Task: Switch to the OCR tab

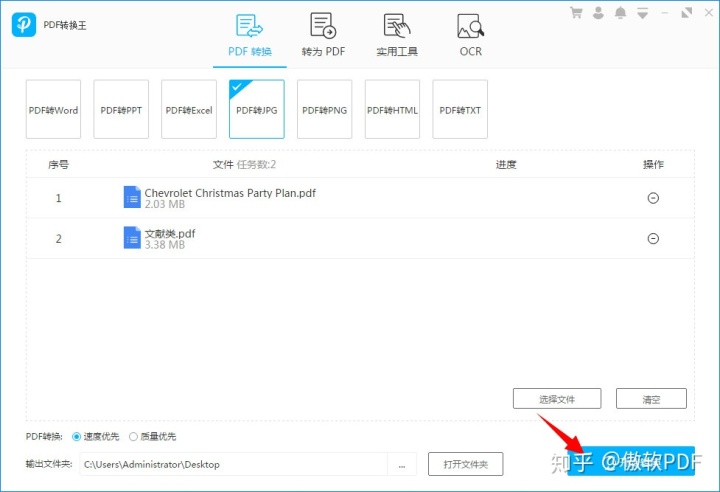Action: click(471, 36)
